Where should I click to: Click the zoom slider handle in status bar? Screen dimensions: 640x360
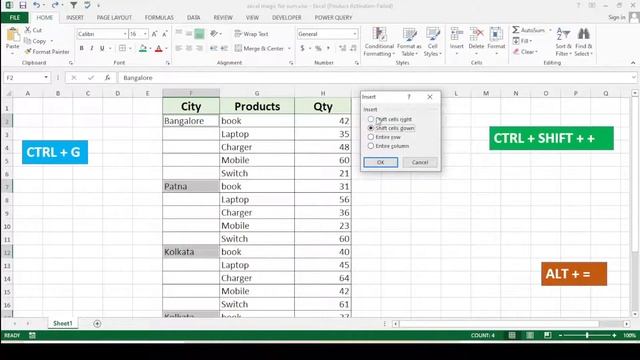(x=587, y=336)
